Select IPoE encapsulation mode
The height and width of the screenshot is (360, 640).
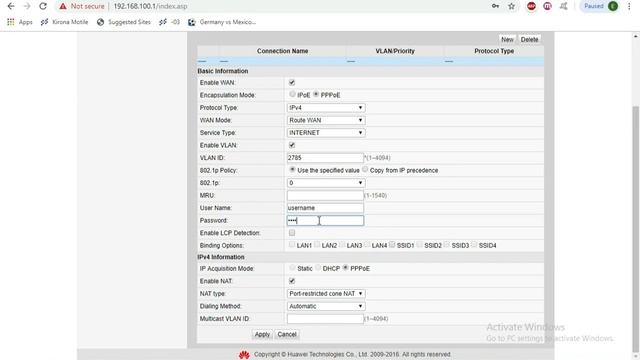[292, 94]
